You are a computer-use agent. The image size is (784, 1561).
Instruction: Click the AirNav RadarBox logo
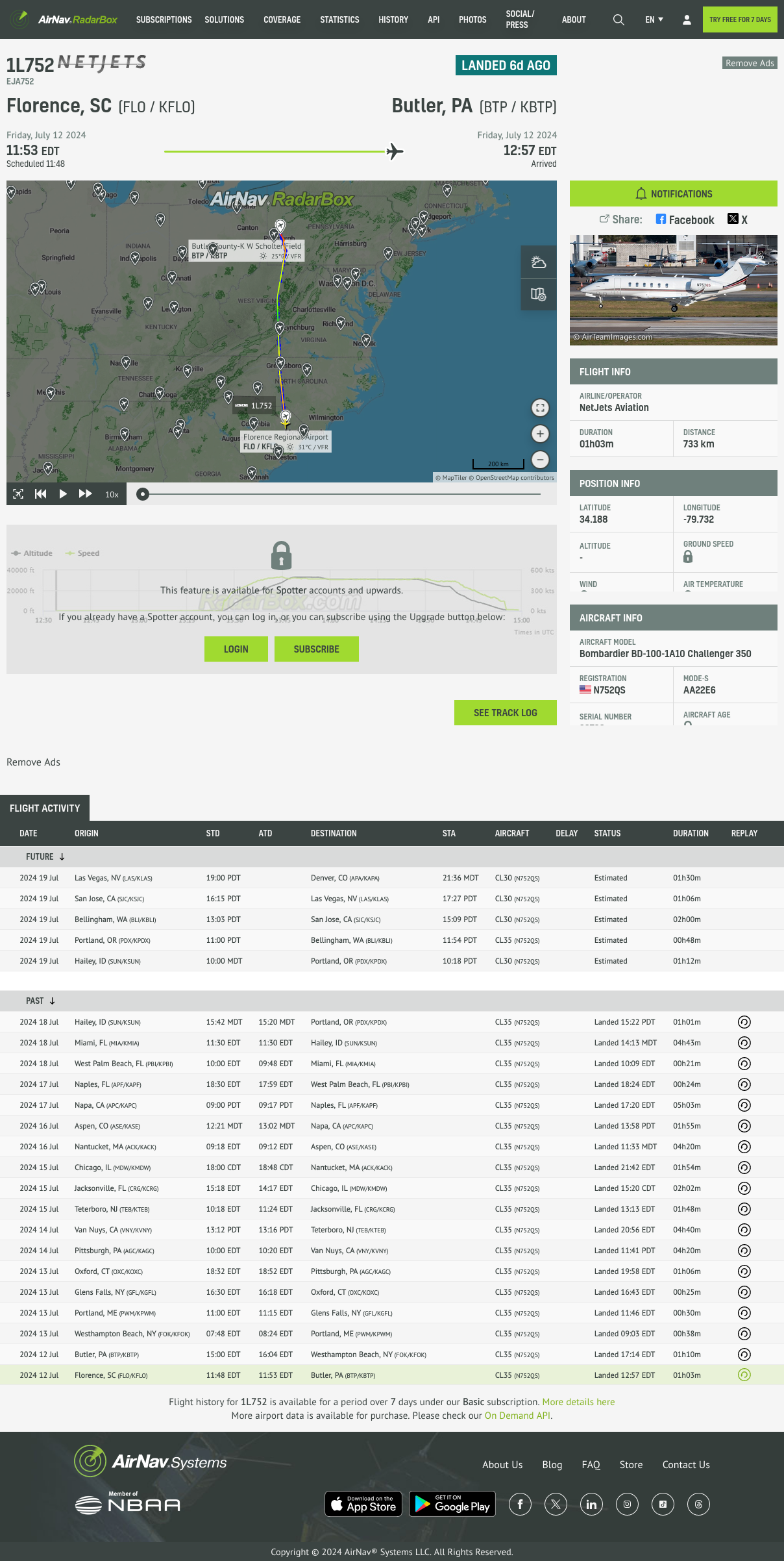tap(64, 19)
